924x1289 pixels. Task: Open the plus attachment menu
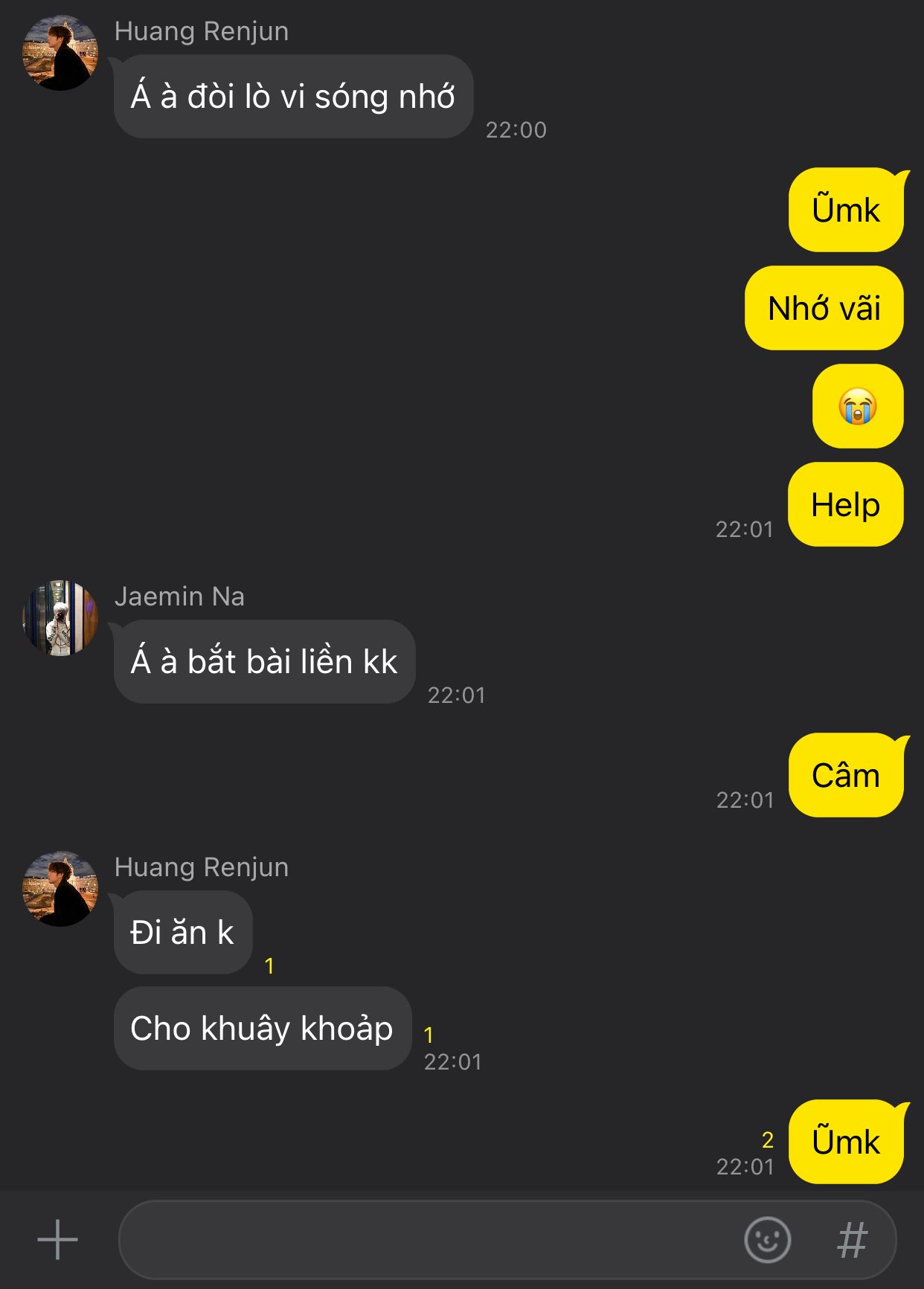click(57, 1240)
